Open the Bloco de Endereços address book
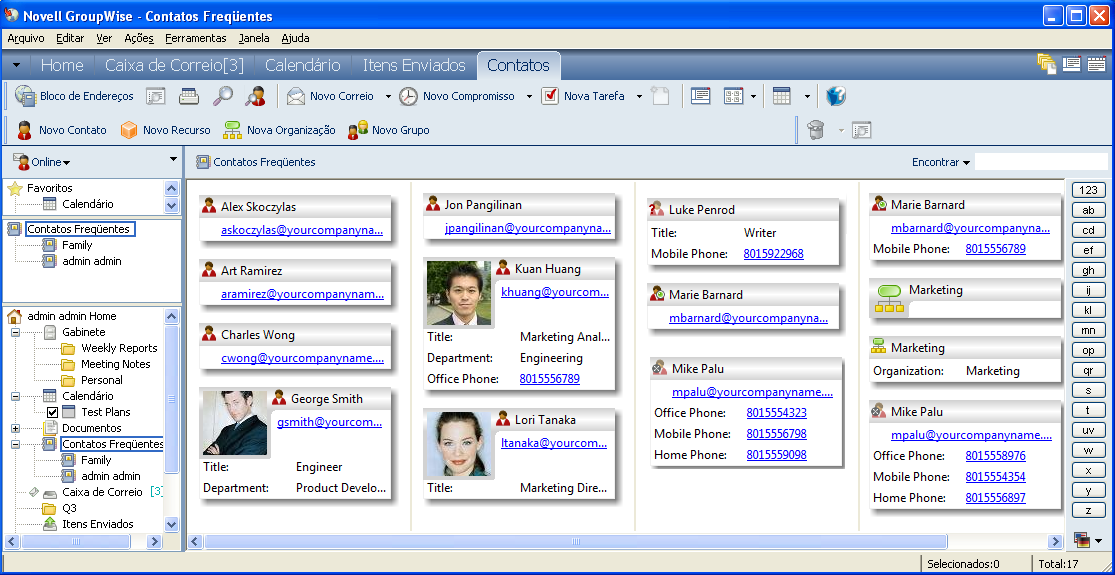This screenshot has width=1115, height=575. (x=75, y=96)
